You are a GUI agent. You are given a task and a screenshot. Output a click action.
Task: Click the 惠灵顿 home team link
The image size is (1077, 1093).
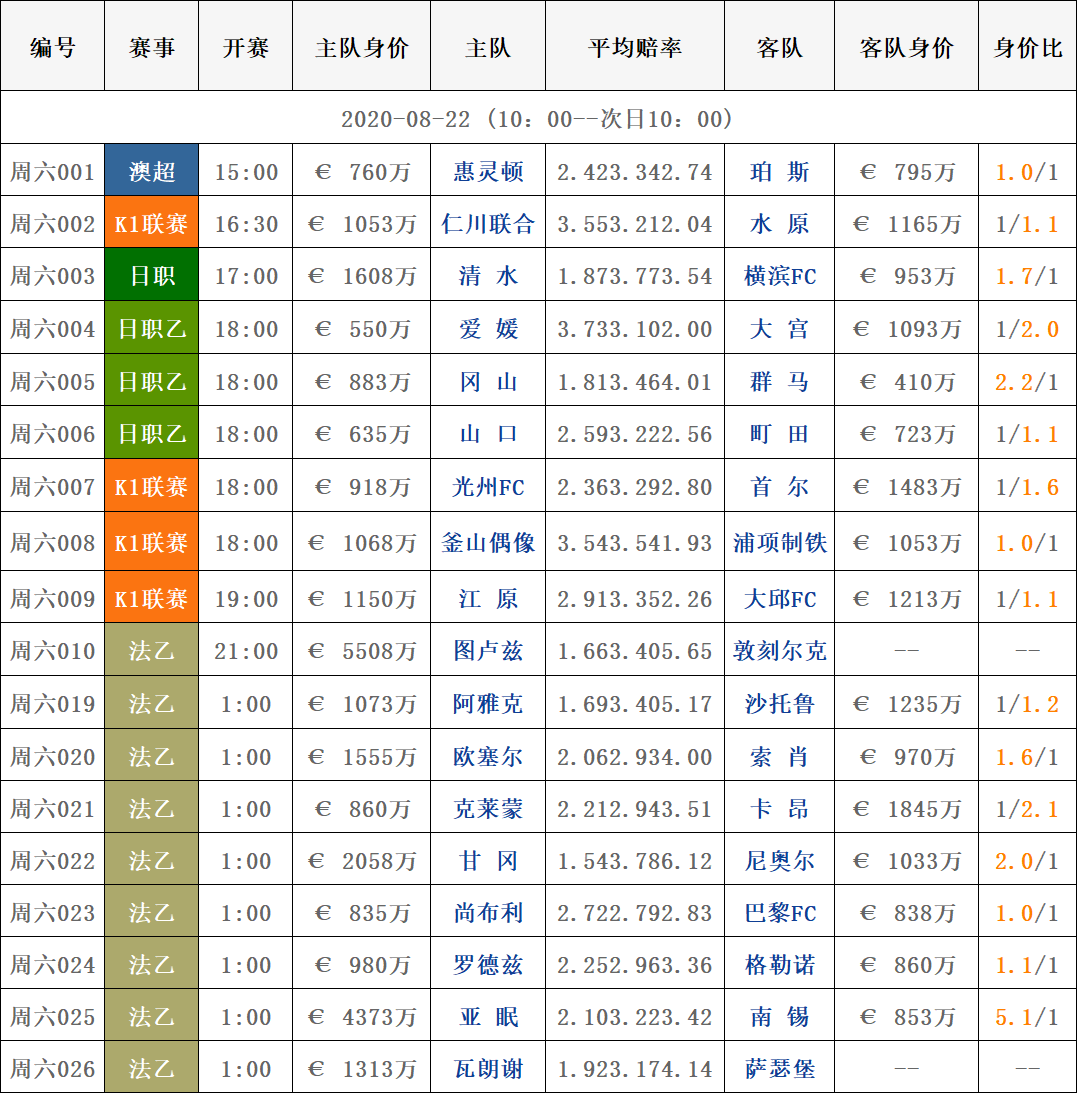[x=488, y=172]
